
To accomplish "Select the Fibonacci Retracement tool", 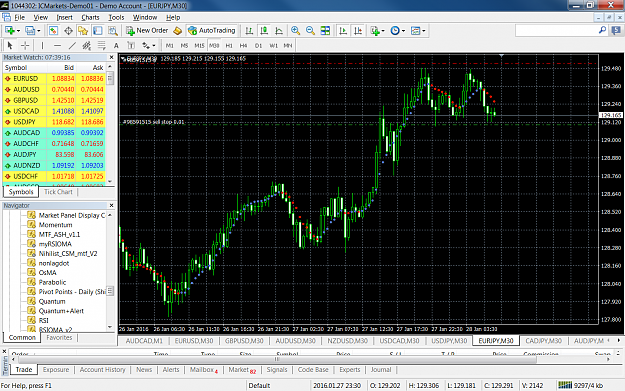I will click(x=101, y=45).
